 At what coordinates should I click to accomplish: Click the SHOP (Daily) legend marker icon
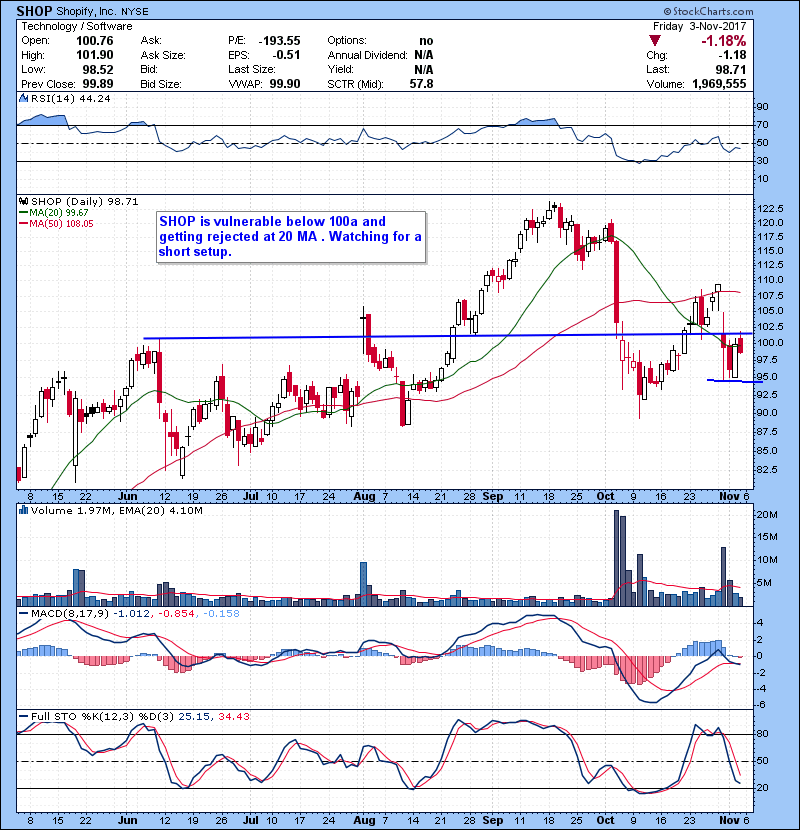[23, 201]
